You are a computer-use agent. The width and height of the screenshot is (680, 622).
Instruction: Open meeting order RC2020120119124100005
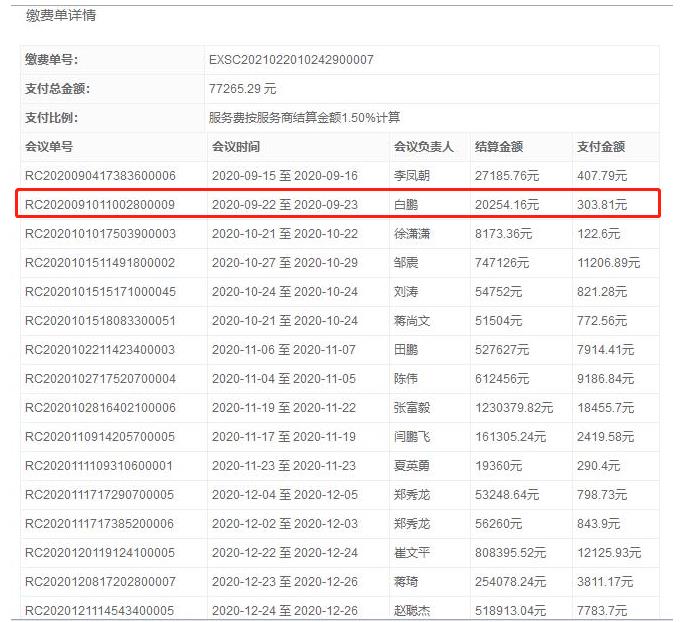[x=100, y=553]
